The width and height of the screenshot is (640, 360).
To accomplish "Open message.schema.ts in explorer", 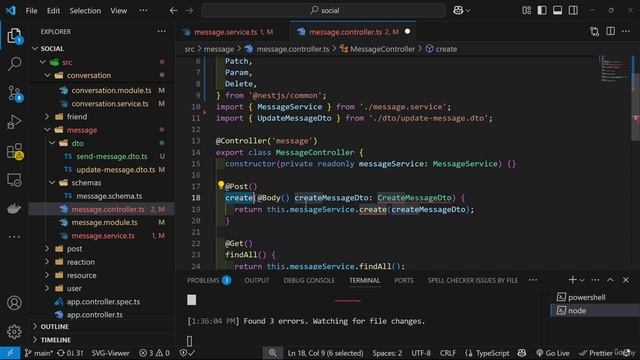I will [x=109, y=196].
